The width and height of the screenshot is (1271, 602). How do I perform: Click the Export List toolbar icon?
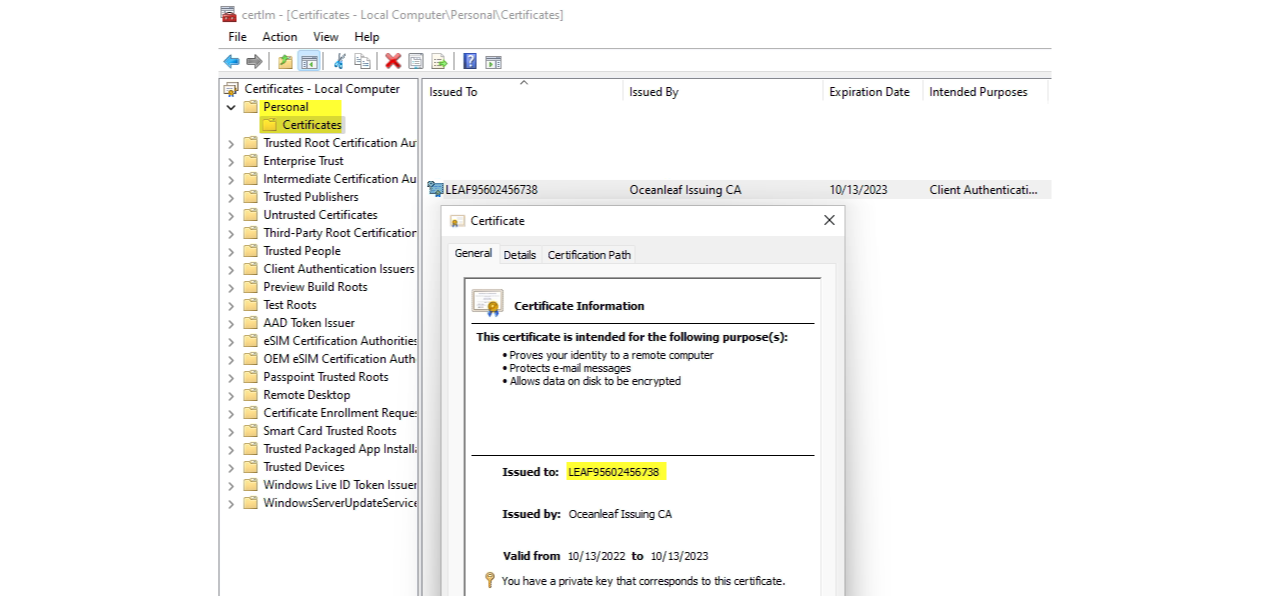439,61
